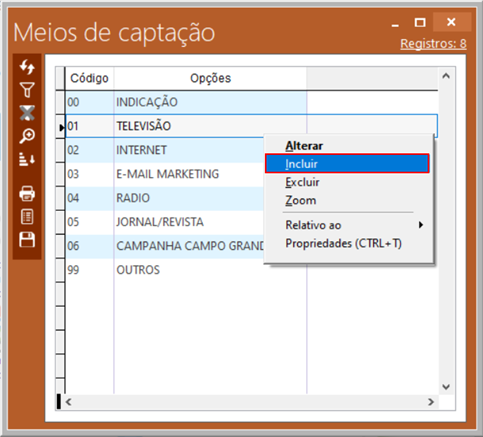
Task: Click the horizontal scrollbar right arrow
Action: (431, 402)
